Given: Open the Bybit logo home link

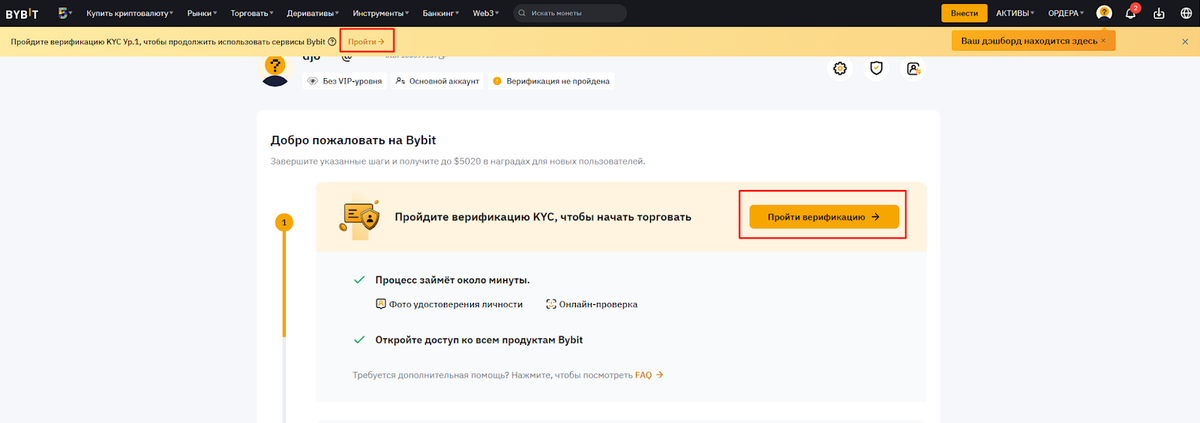Looking at the screenshot, I should [22, 13].
